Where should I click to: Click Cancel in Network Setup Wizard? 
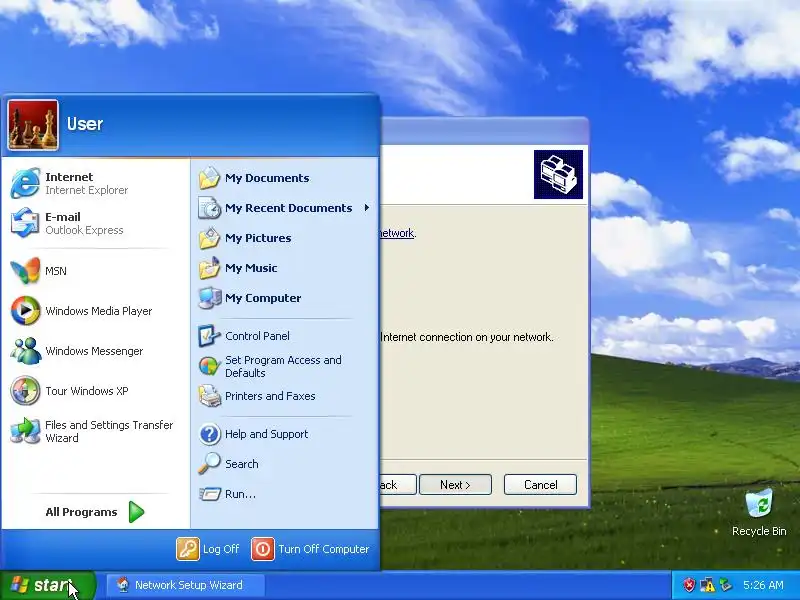(540, 485)
